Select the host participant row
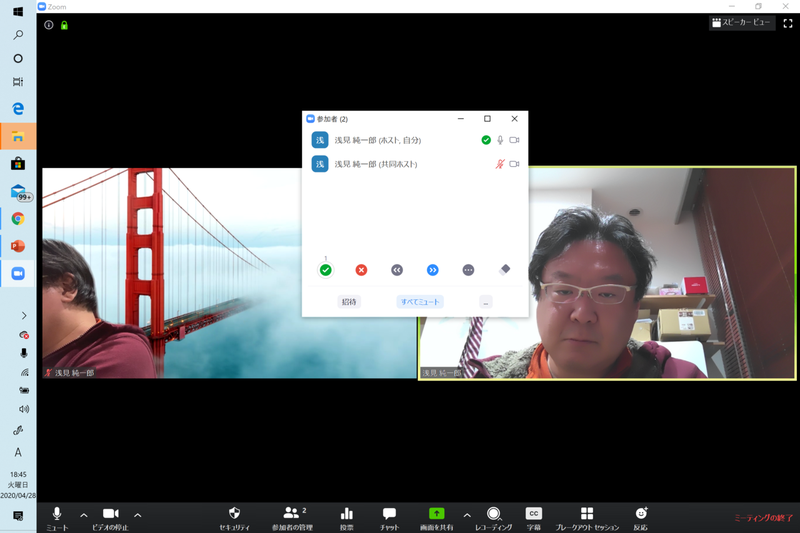The width and height of the screenshot is (800, 533). pyautogui.click(x=415, y=140)
